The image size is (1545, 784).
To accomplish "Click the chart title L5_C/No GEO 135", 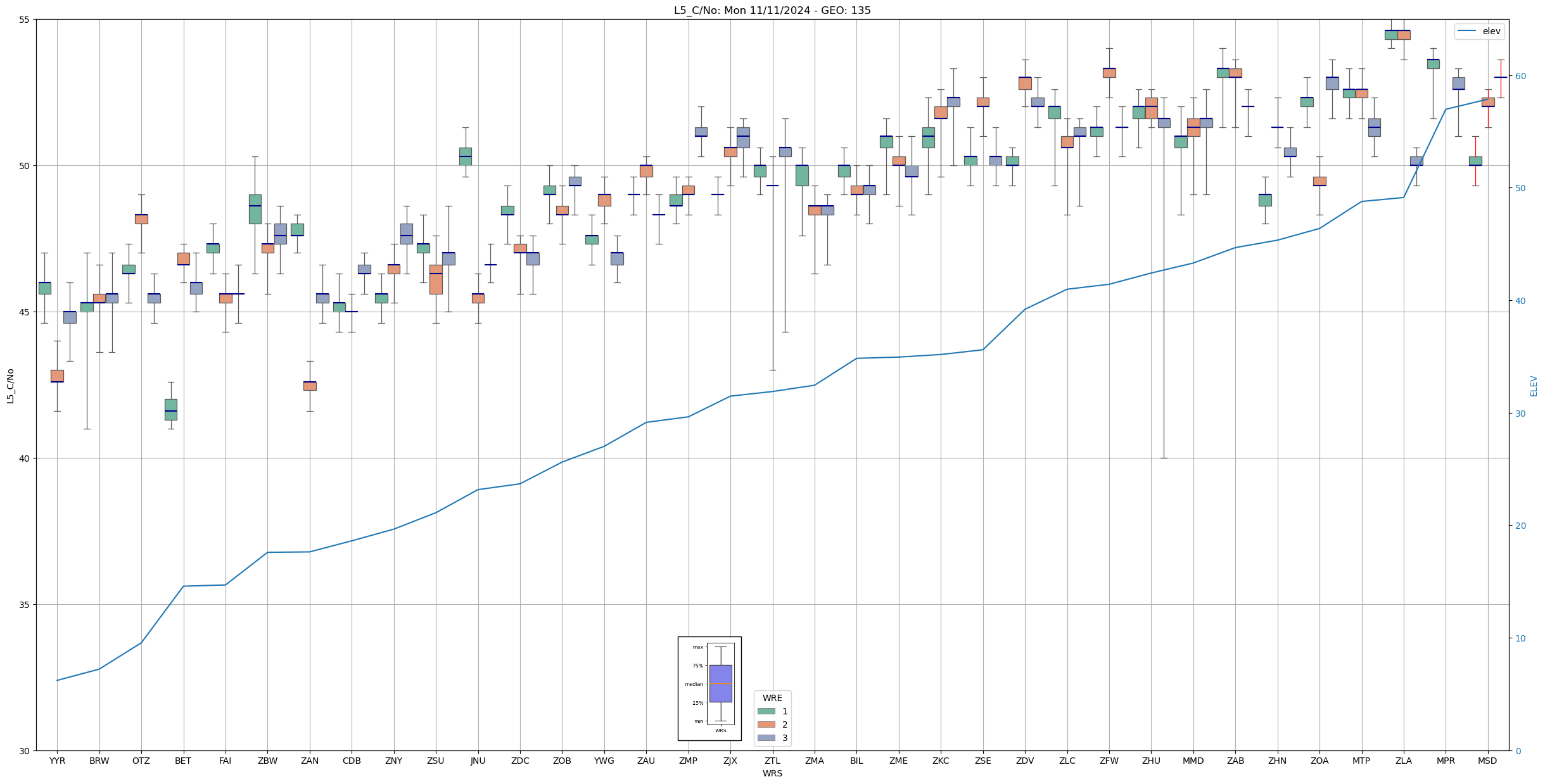I will 772,10.
